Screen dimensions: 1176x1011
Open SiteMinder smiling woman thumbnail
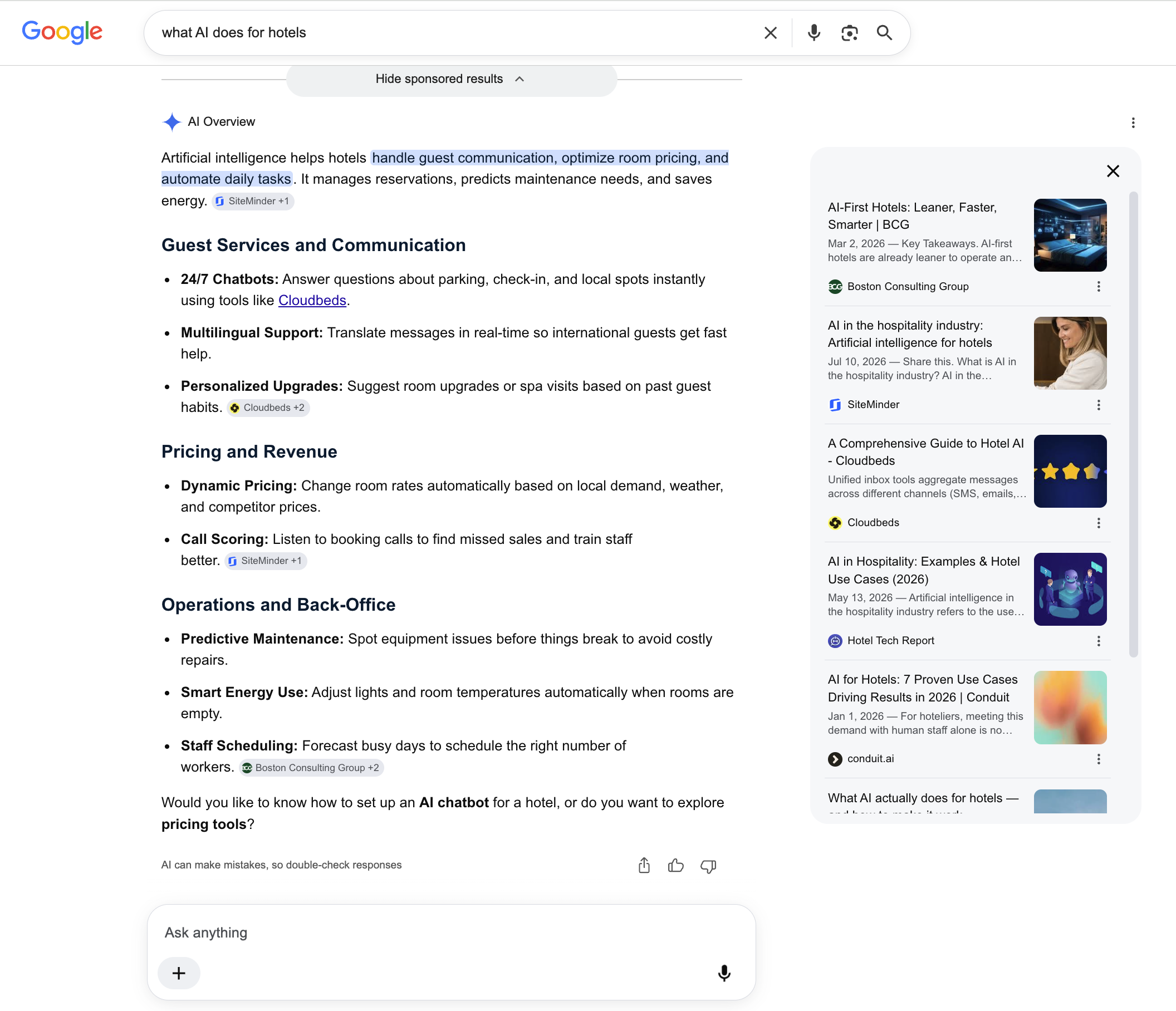tap(1070, 353)
